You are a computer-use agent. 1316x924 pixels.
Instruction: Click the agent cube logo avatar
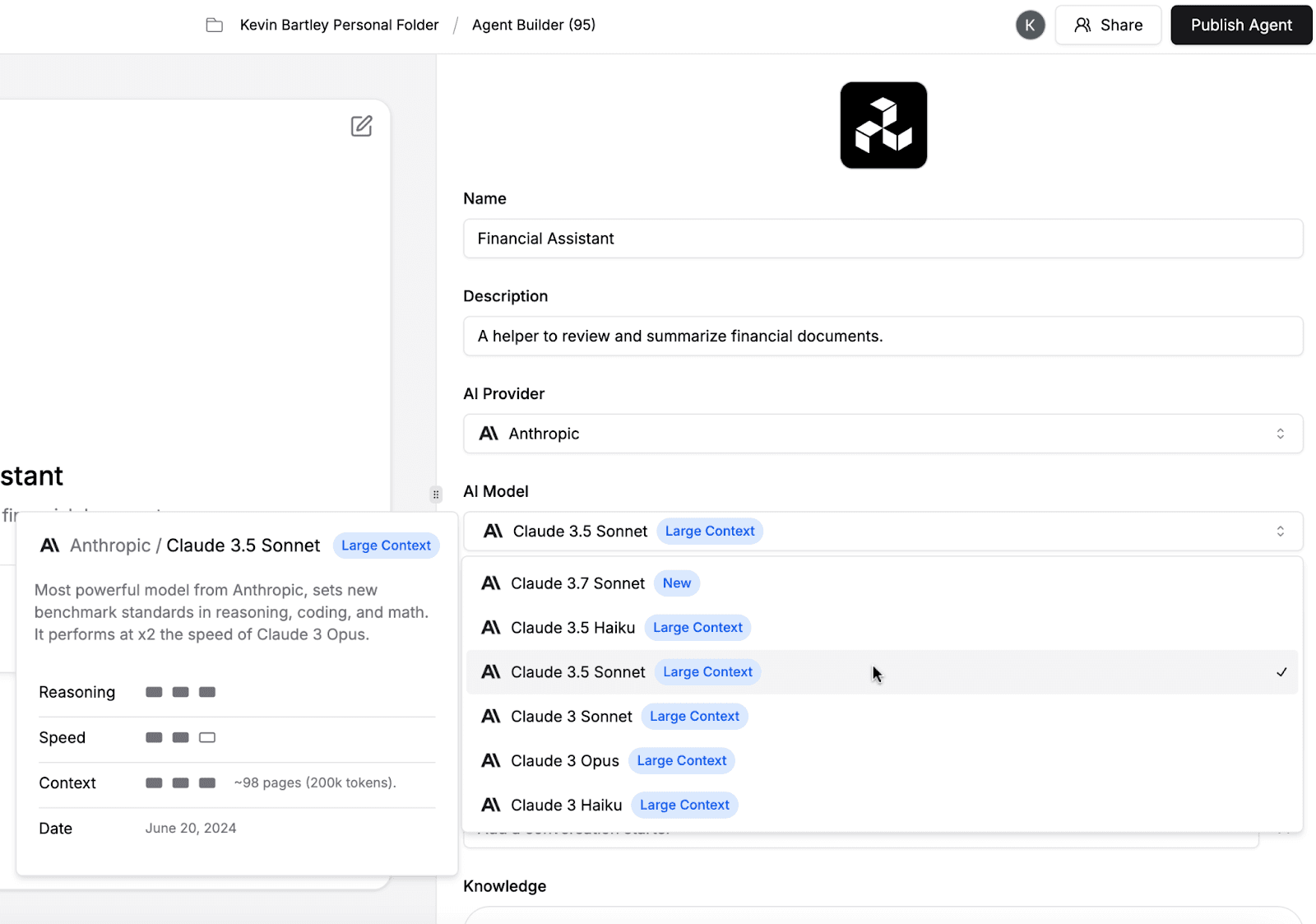coord(883,125)
